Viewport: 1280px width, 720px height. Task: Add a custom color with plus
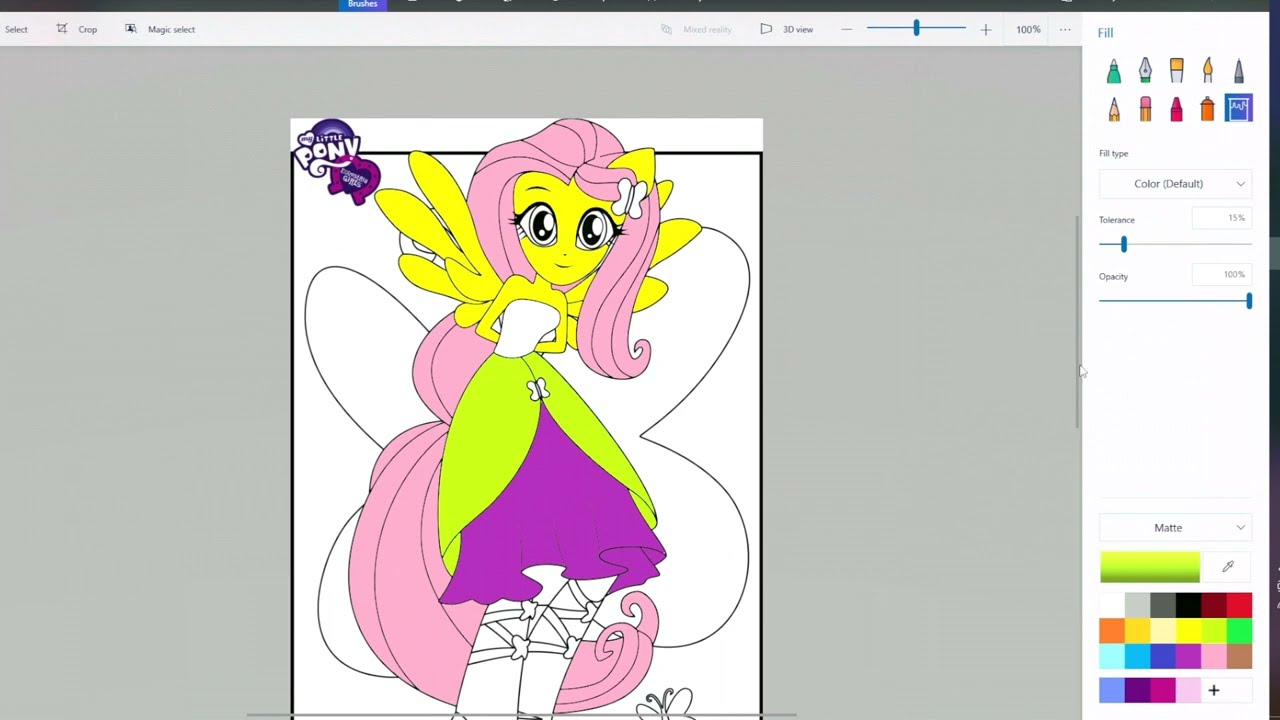pyautogui.click(x=1214, y=690)
